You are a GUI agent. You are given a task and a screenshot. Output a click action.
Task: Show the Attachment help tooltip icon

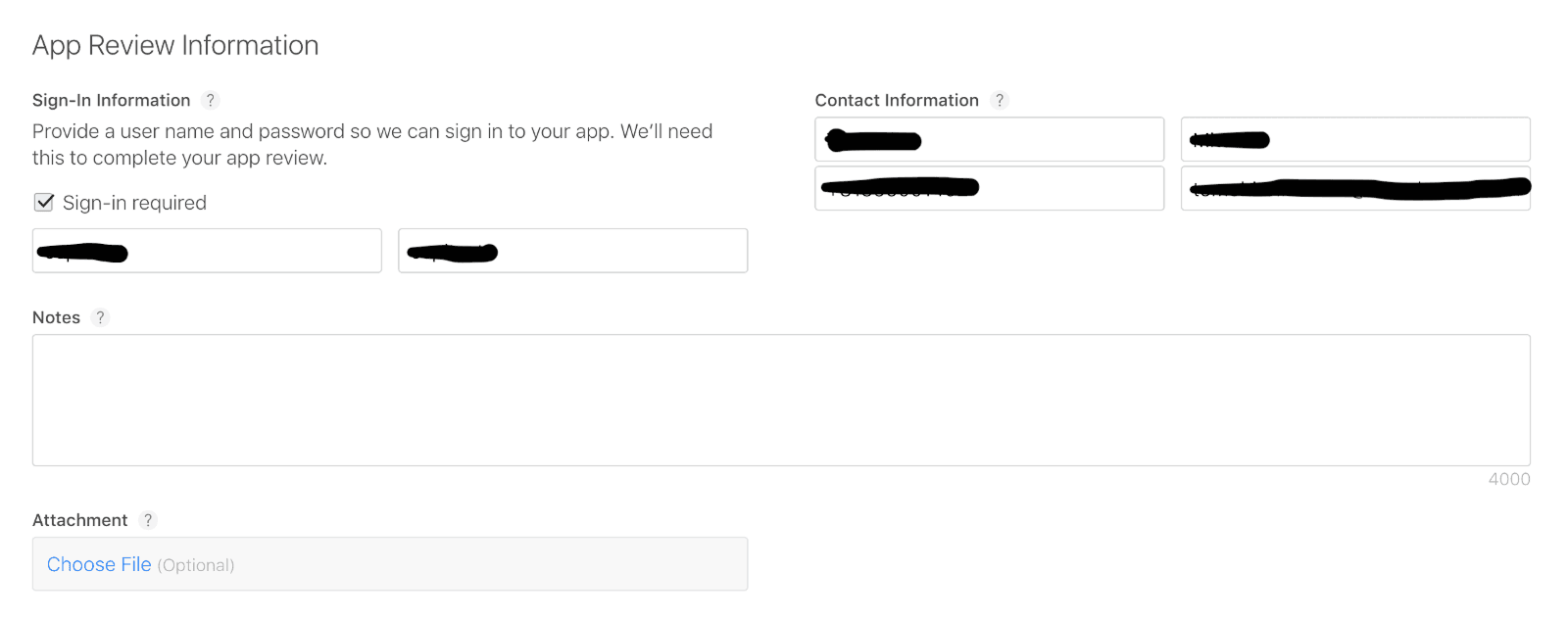click(147, 520)
